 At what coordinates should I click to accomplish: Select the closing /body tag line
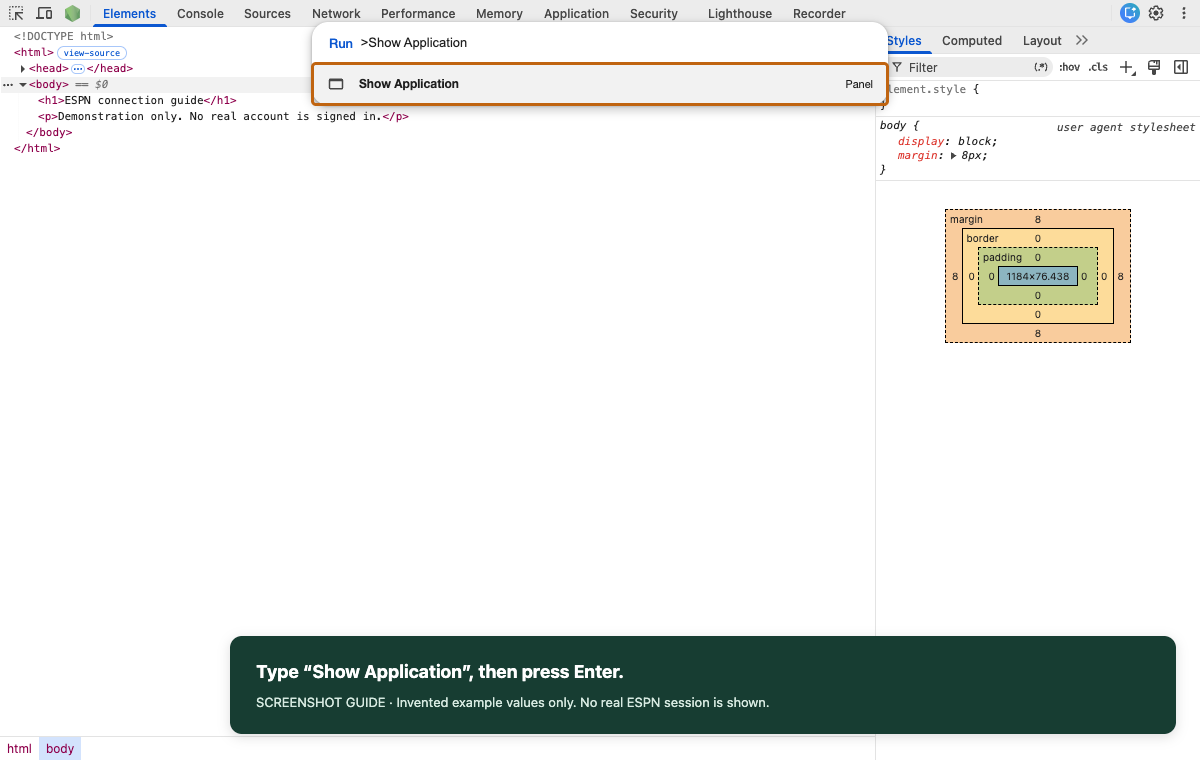click(49, 132)
